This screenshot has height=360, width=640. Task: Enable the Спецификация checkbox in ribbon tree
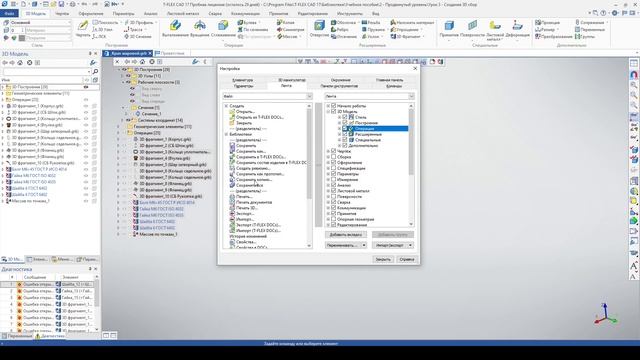pos(333,168)
